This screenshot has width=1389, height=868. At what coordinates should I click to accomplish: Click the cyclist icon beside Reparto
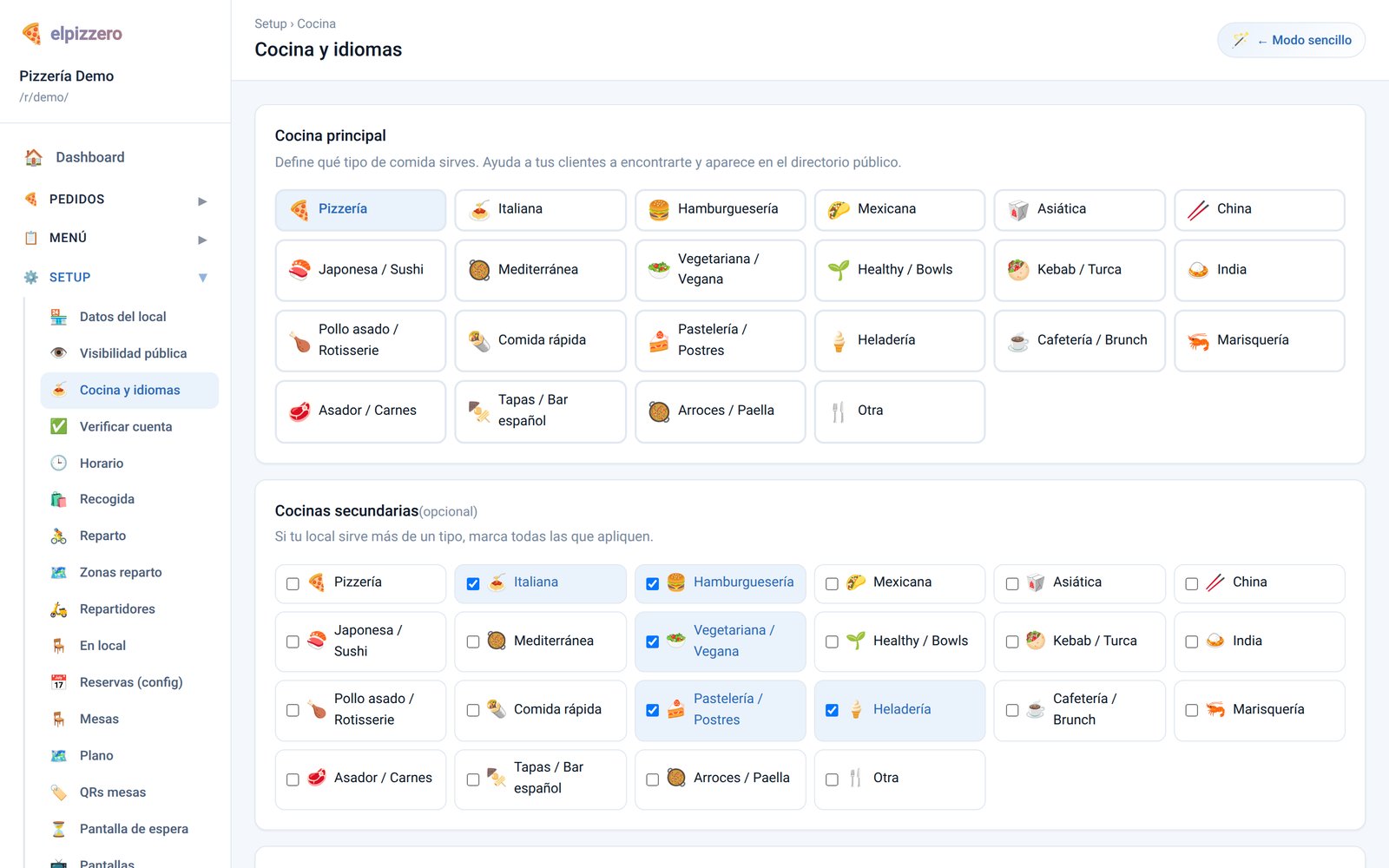(59, 536)
